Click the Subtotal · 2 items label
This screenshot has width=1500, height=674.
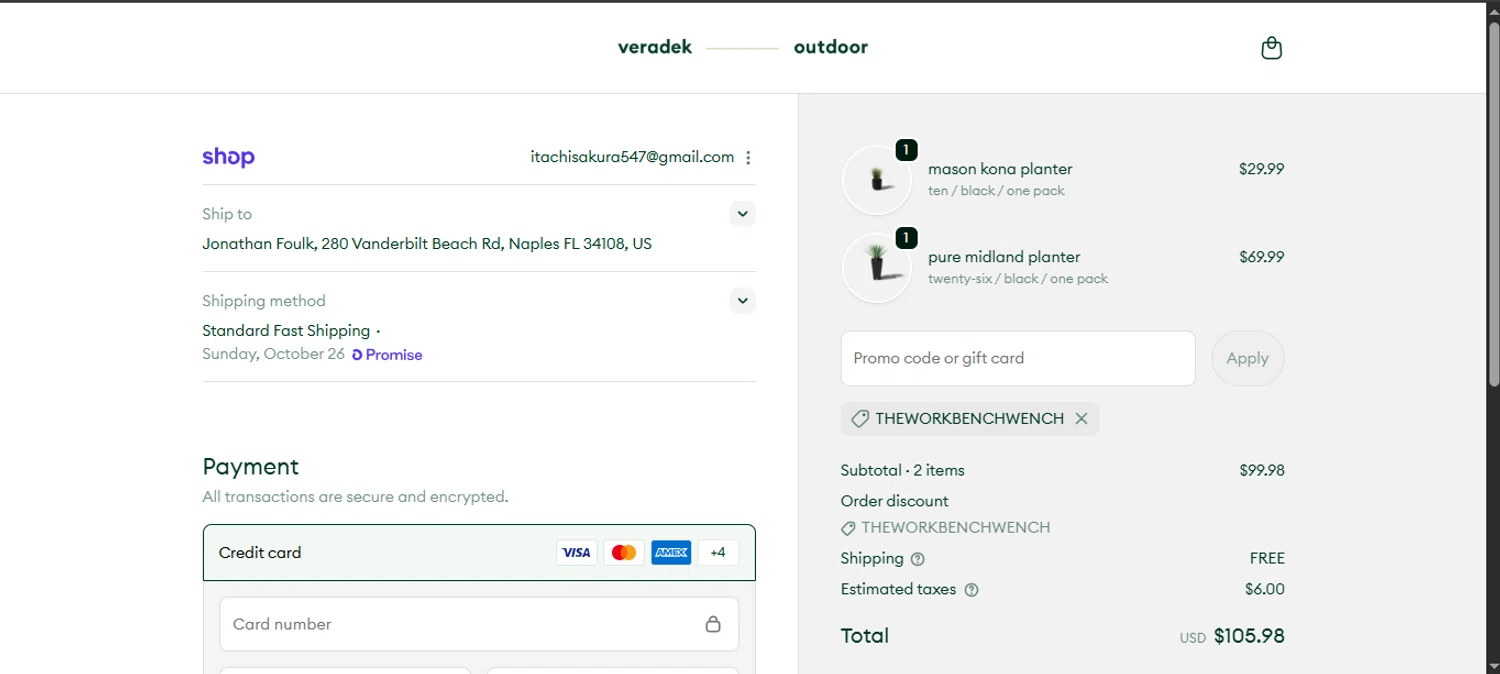click(x=903, y=470)
